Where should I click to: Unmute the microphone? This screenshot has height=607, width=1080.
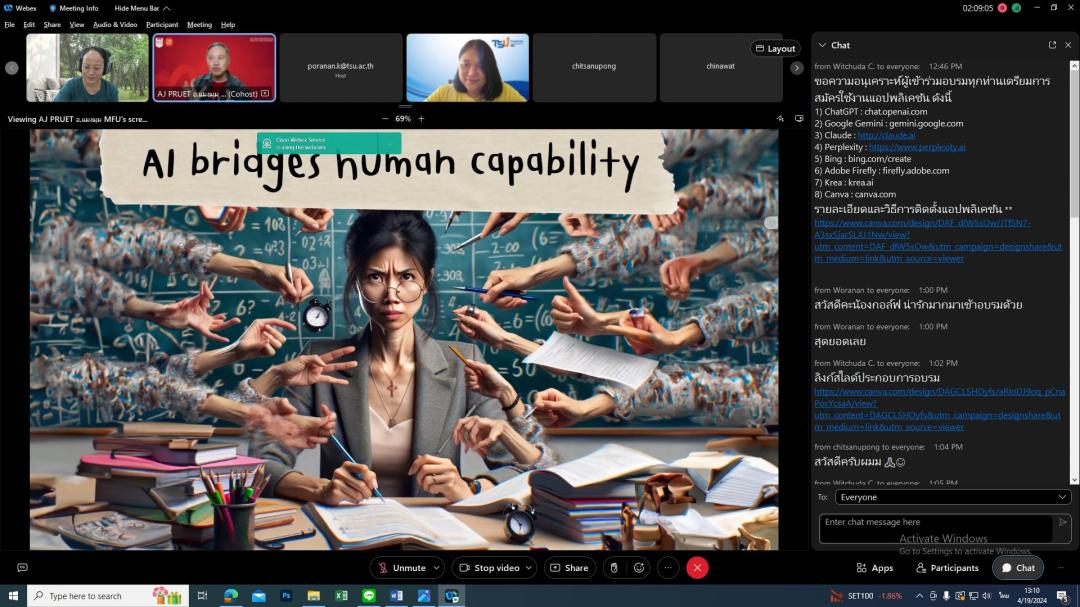(x=400, y=568)
